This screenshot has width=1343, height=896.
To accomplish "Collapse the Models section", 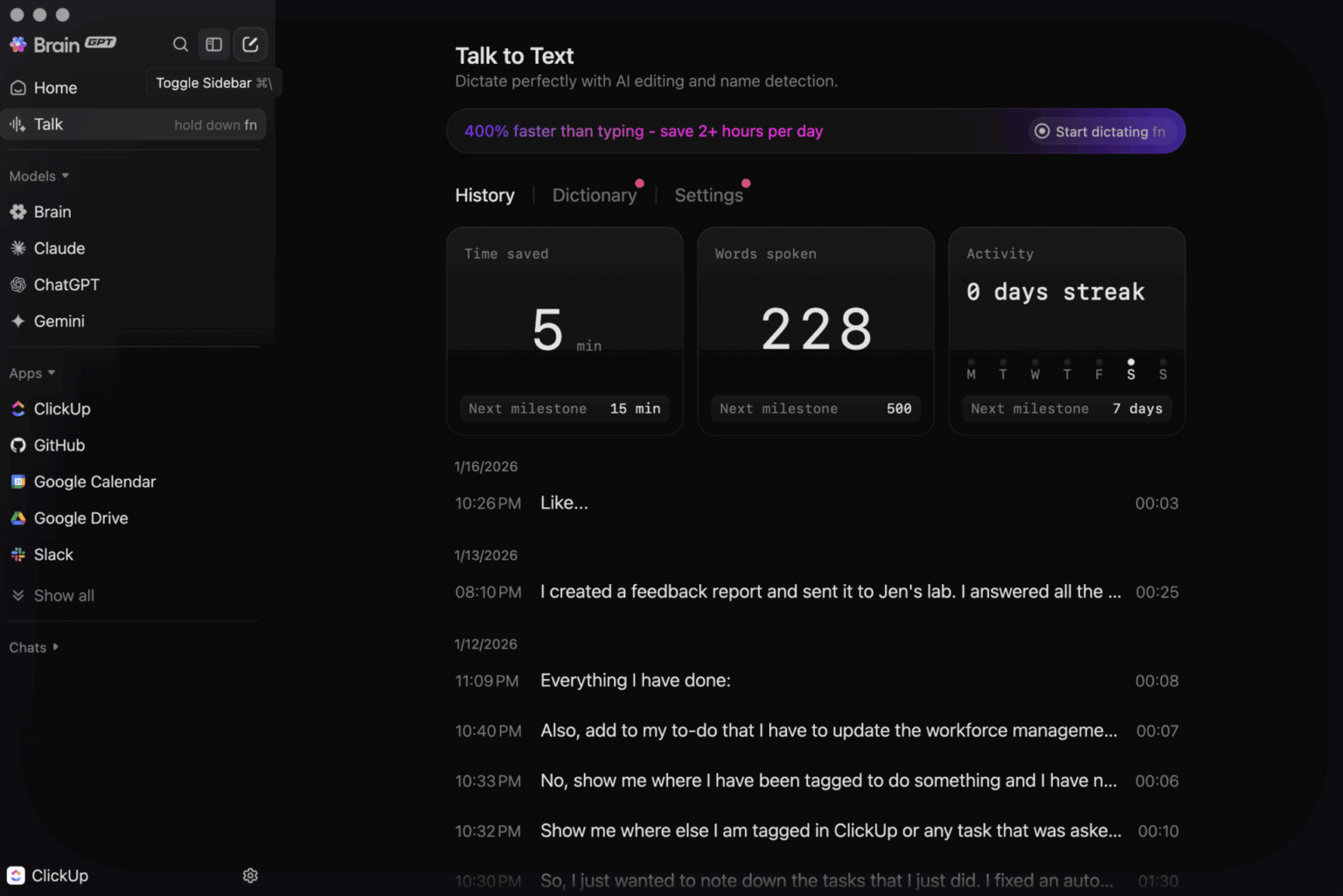I will click(39, 176).
